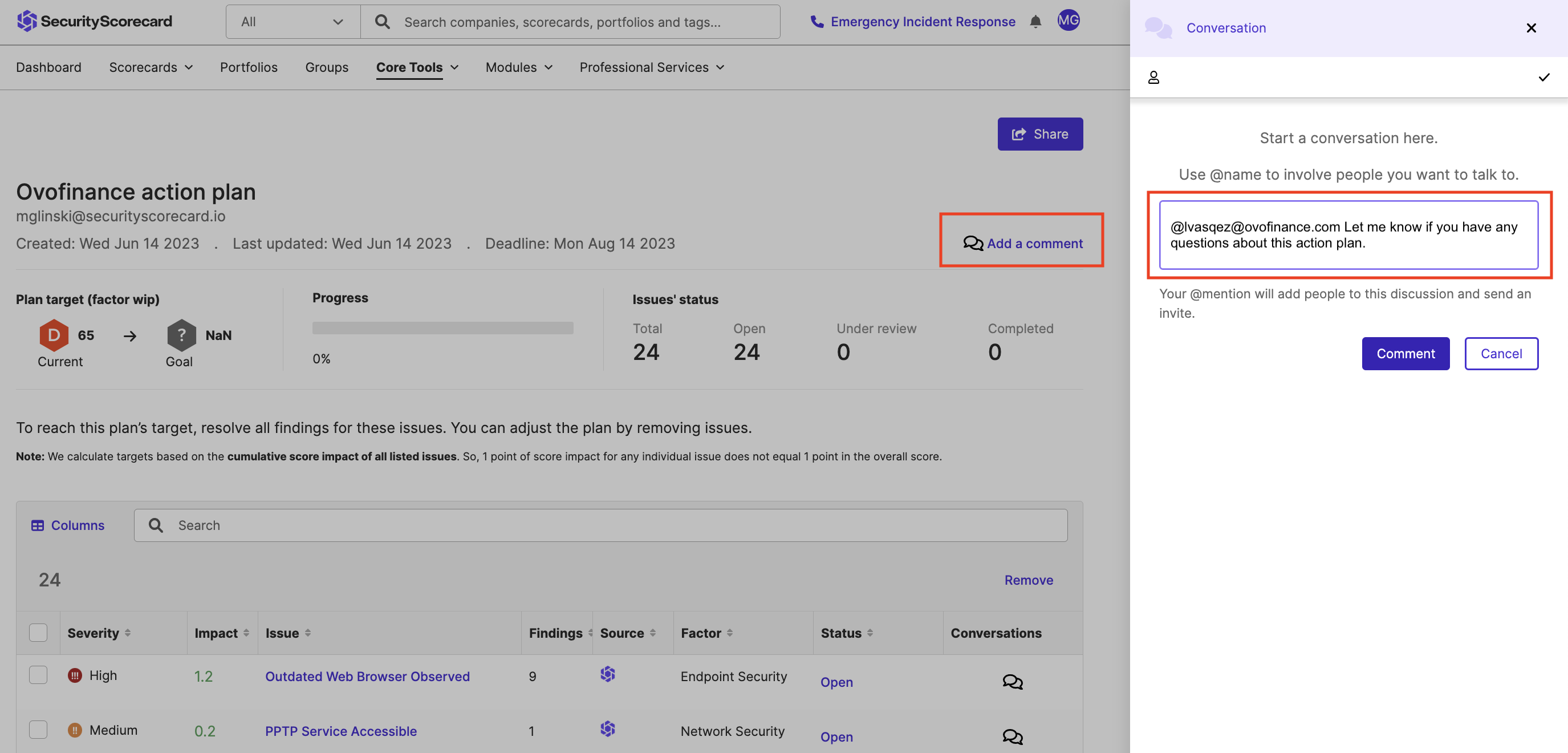
Task: Check the PPTP Service Accessible row
Action: point(38,729)
